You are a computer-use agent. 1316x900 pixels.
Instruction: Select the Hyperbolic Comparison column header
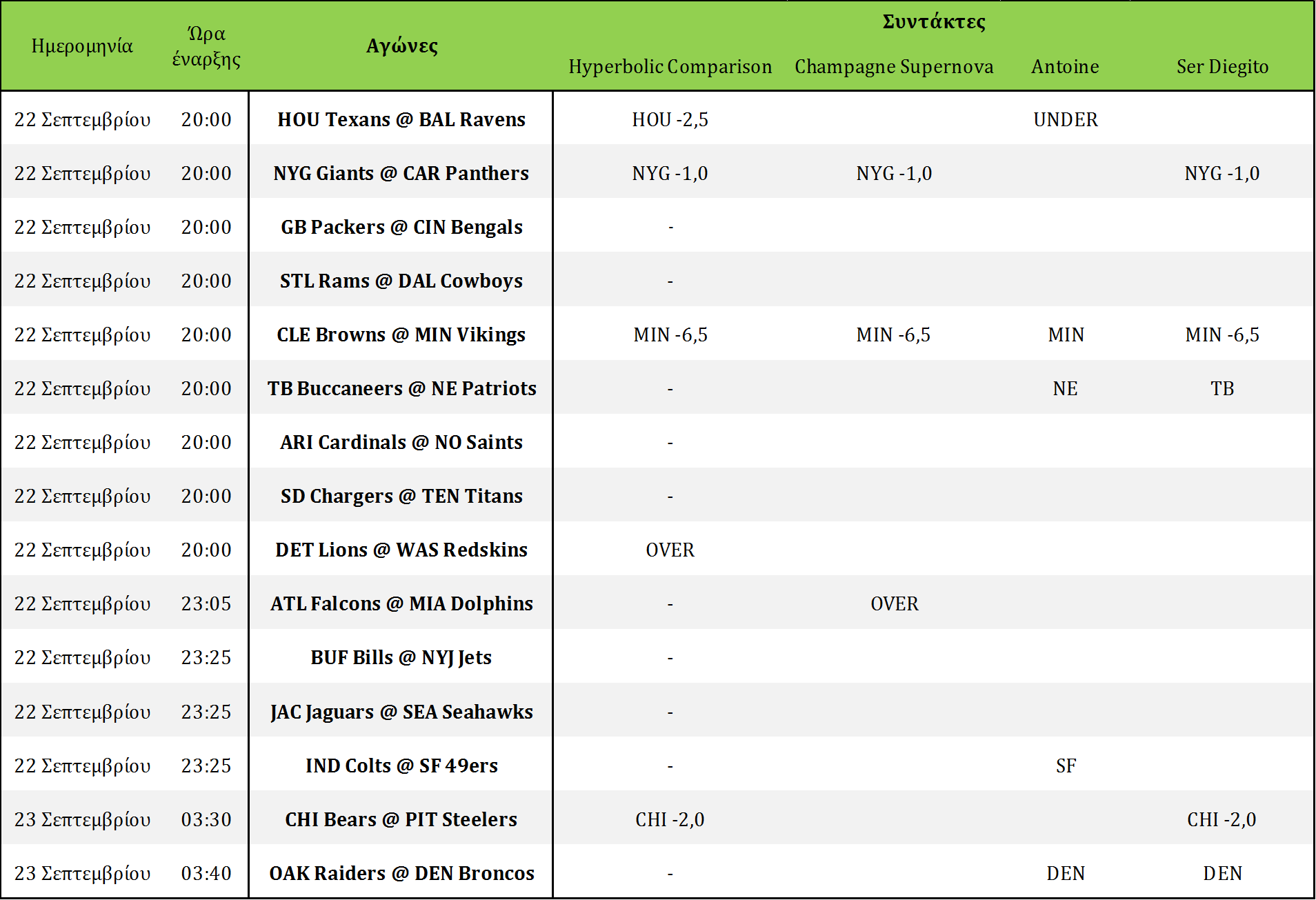click(670, 67)
